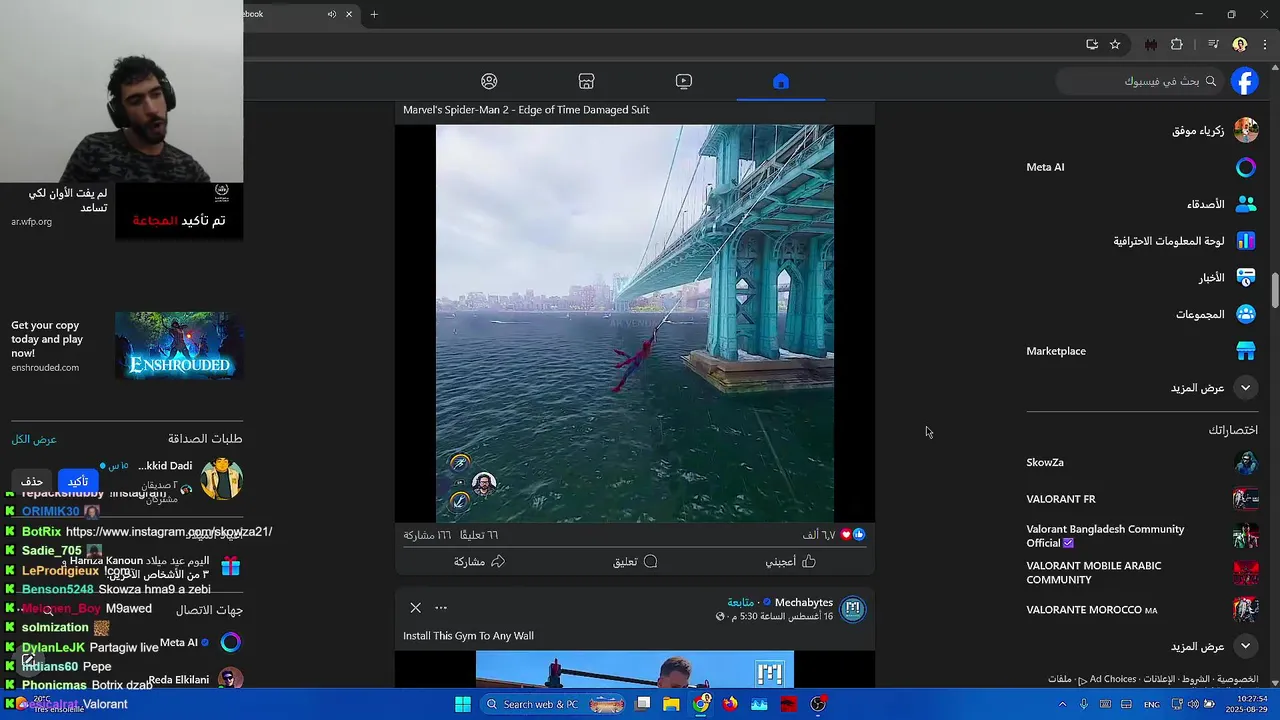Screen dimensions: 1280x720
Task: Open the Chrome media control icon
Action: pyautogui.click(x=1213, y=44)
